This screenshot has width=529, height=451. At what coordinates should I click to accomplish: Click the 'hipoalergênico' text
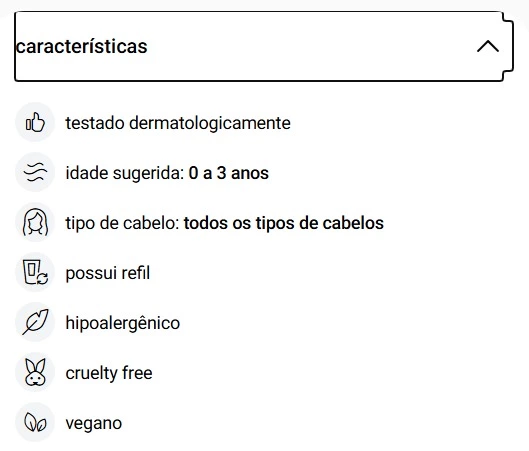(x=122, y=323)
